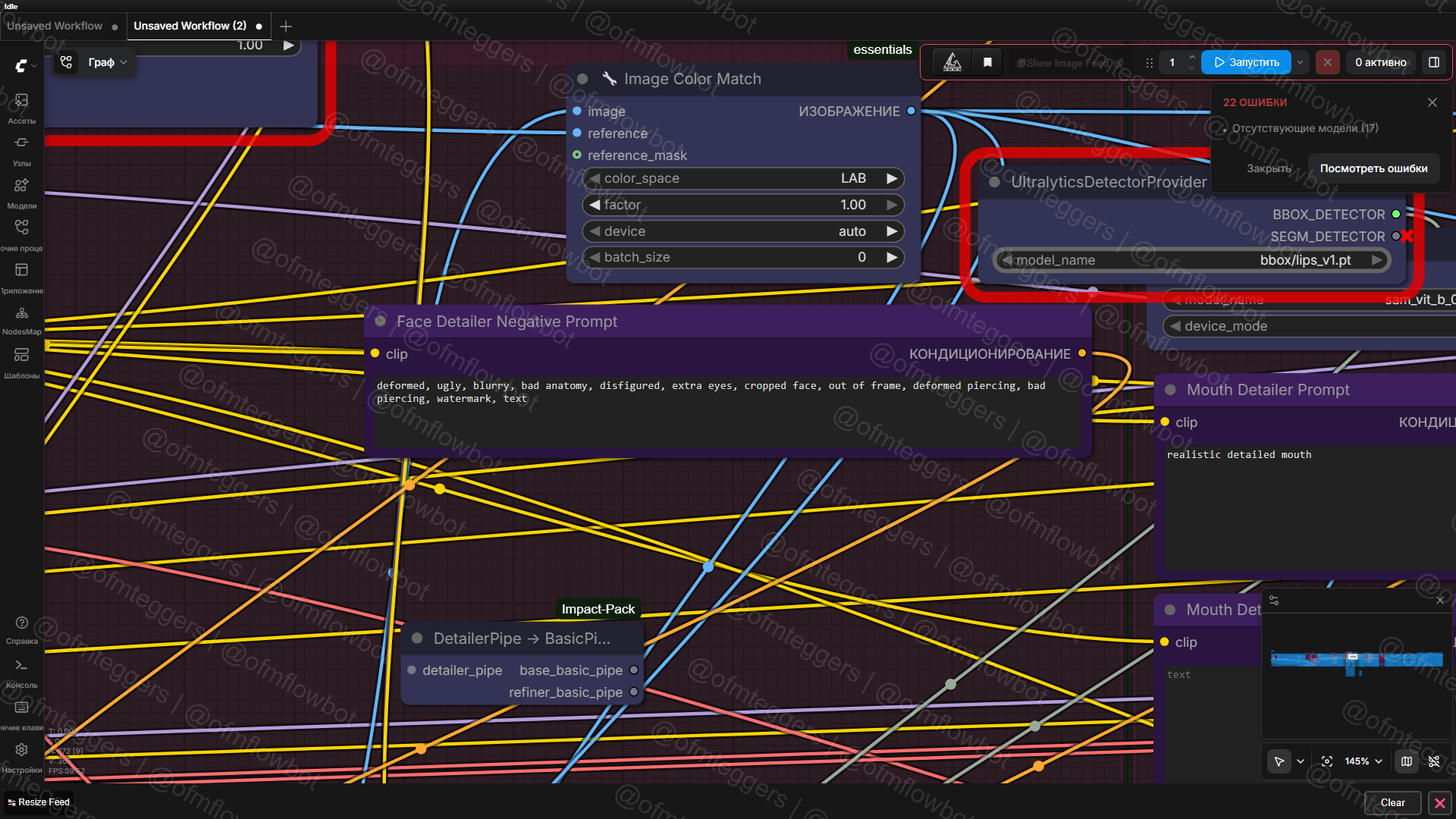Increase the factor value with right arrow
Screen dimensions: 1456x819
click(892, 205)
